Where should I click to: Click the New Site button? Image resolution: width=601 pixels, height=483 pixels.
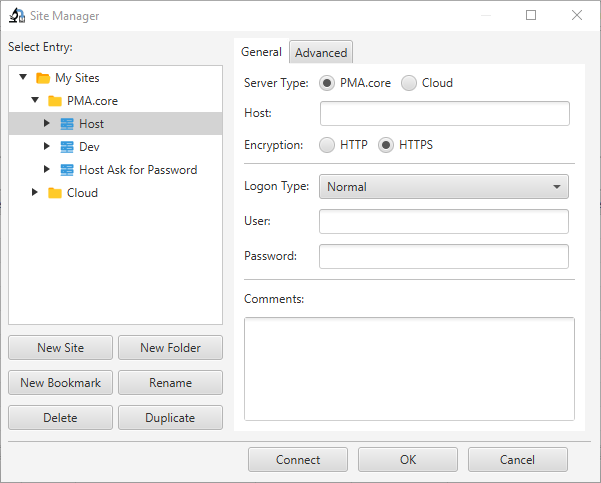[60, 348]
